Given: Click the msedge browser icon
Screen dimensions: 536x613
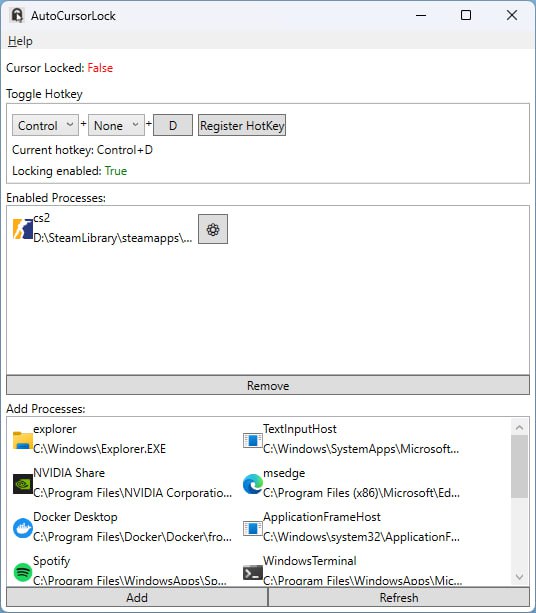Looking at the screenshot, I should click(x=253, y=484).
